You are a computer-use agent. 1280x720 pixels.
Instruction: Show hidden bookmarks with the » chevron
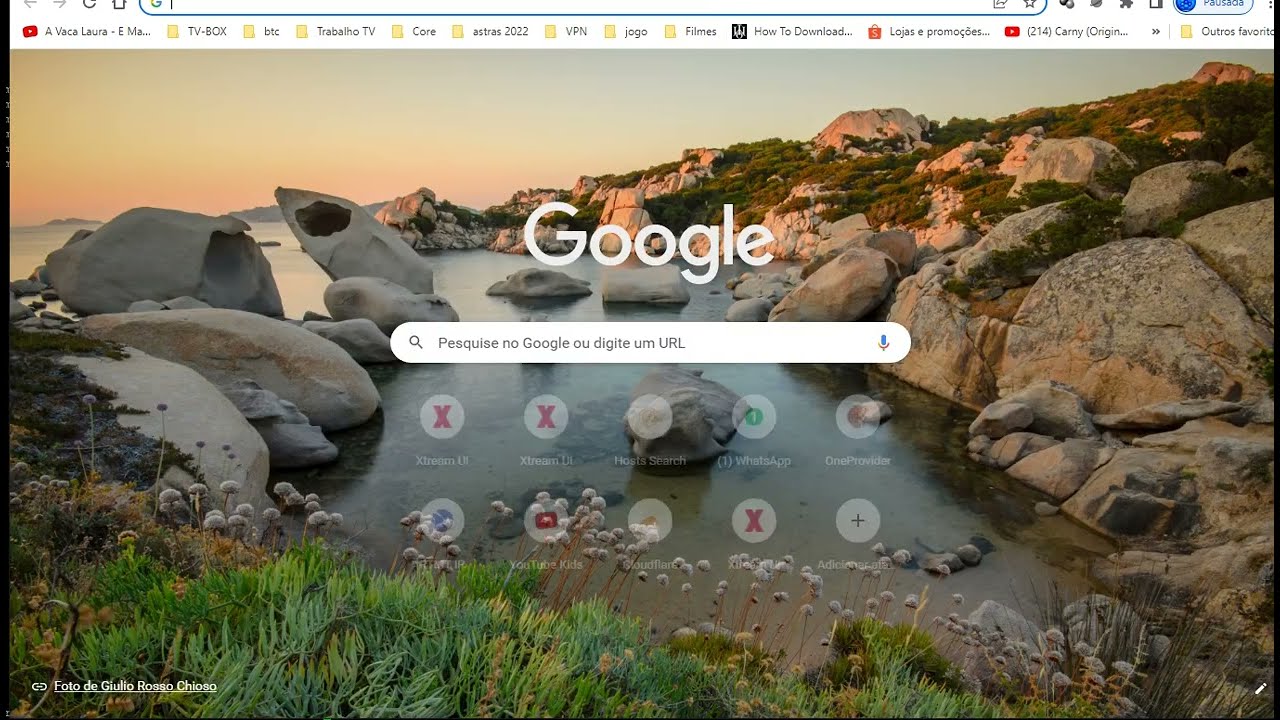(x=1156, y=31)
